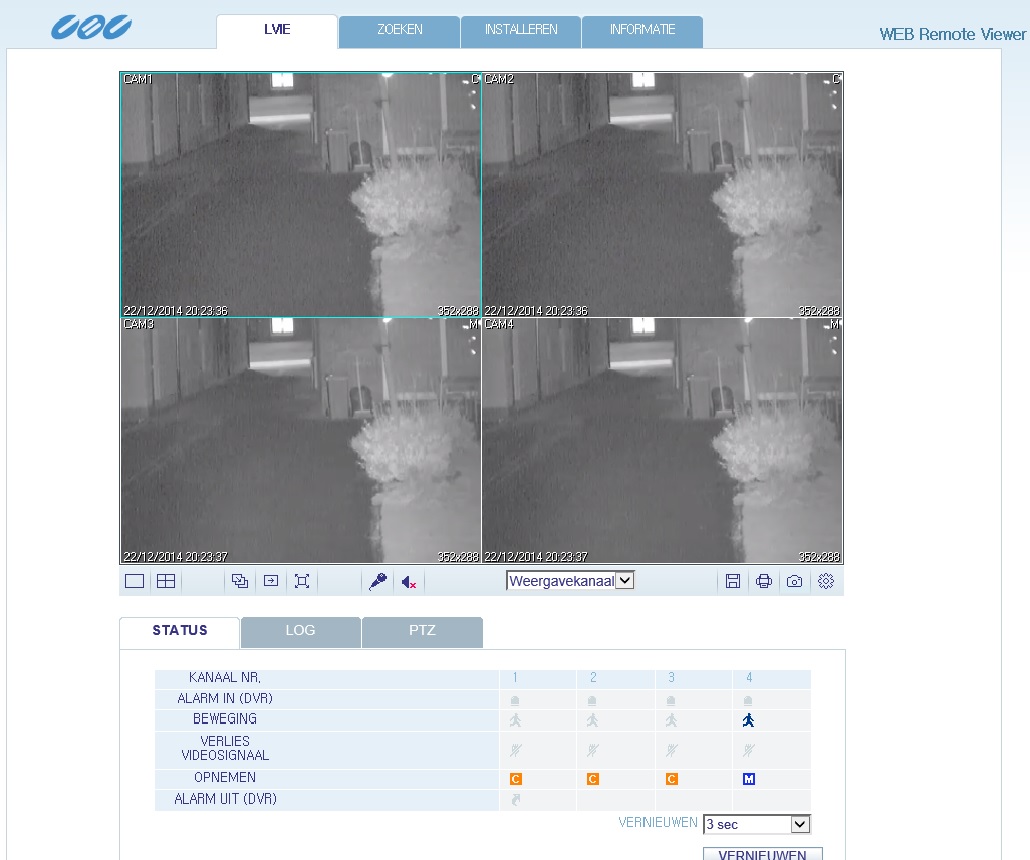The height and width of the screenshot is (860, 1030).
Task: Click channel 4 video loss icon
Action: point(748,750)
